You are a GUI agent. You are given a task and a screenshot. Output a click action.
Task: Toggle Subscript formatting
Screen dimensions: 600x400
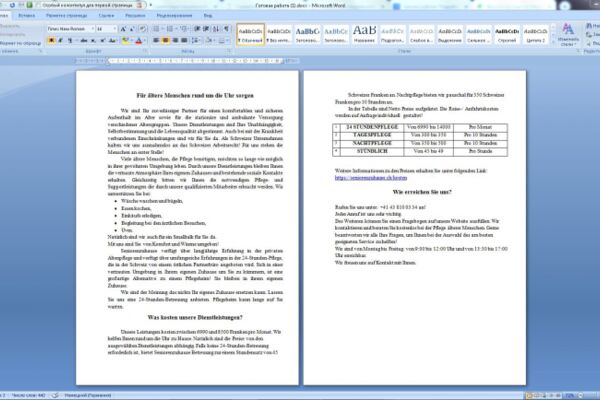(x=93, y=41)
